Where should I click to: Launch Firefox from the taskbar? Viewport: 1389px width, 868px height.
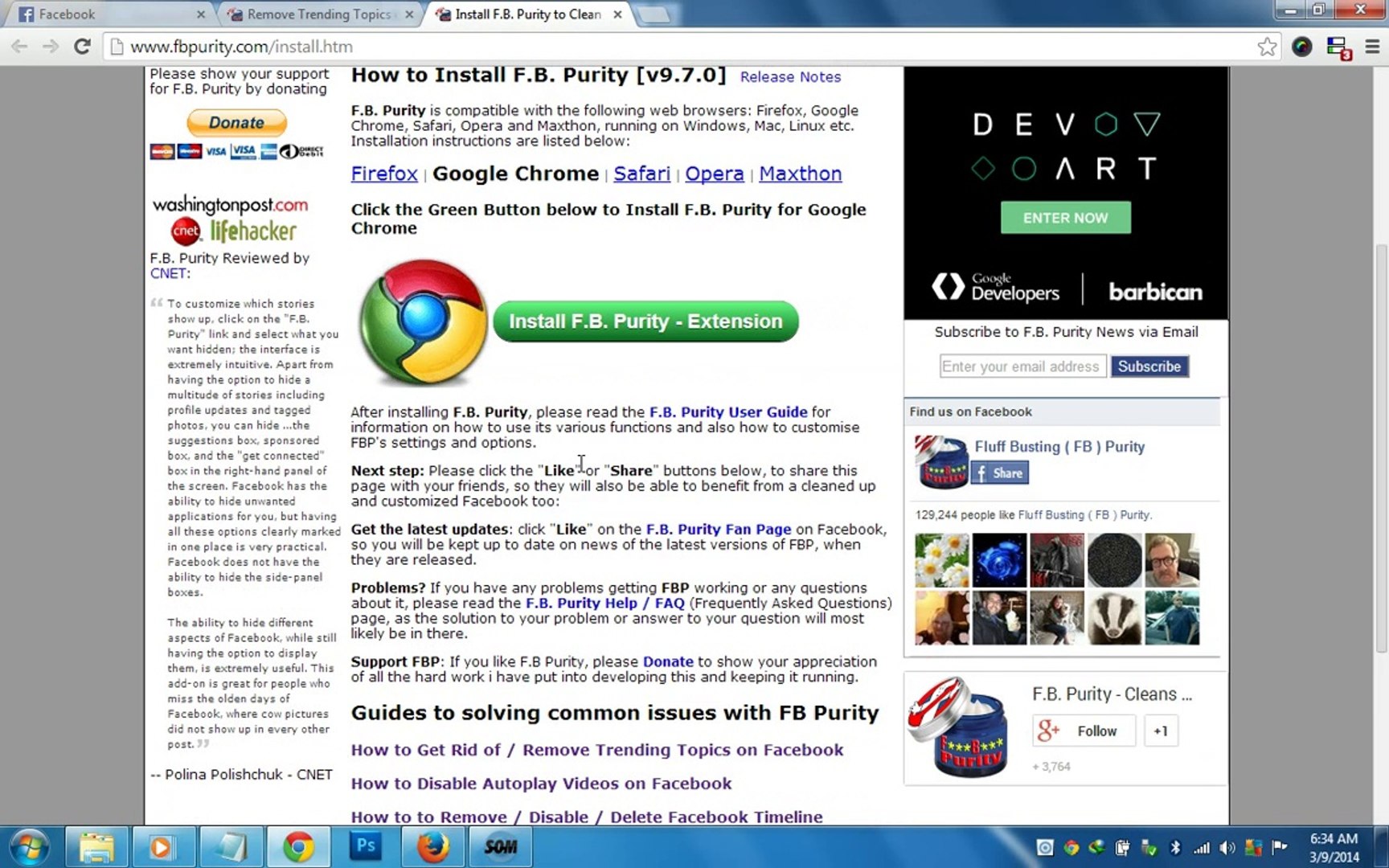click(432, 846)
